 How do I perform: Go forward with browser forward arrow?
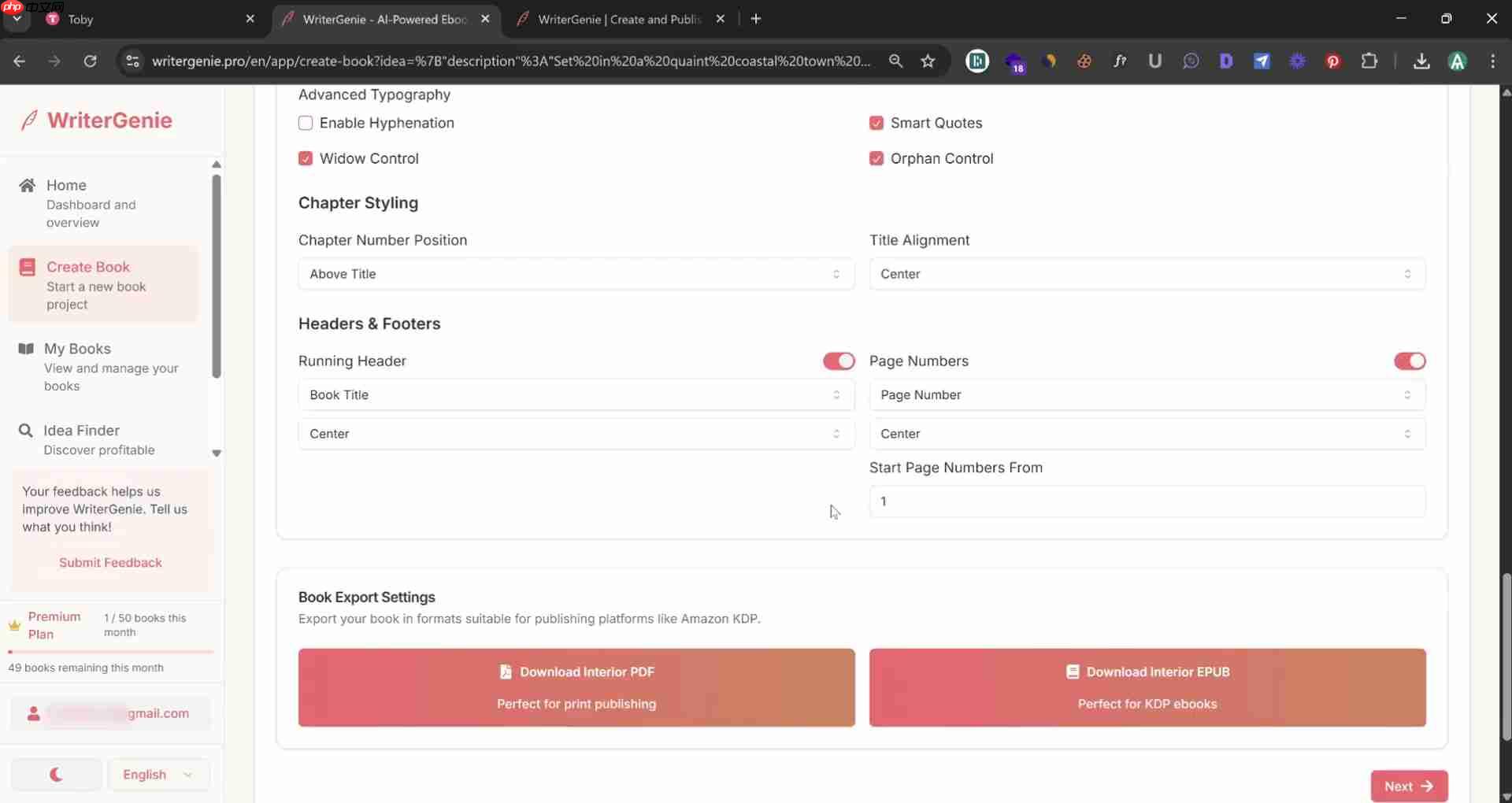point(54,61)
